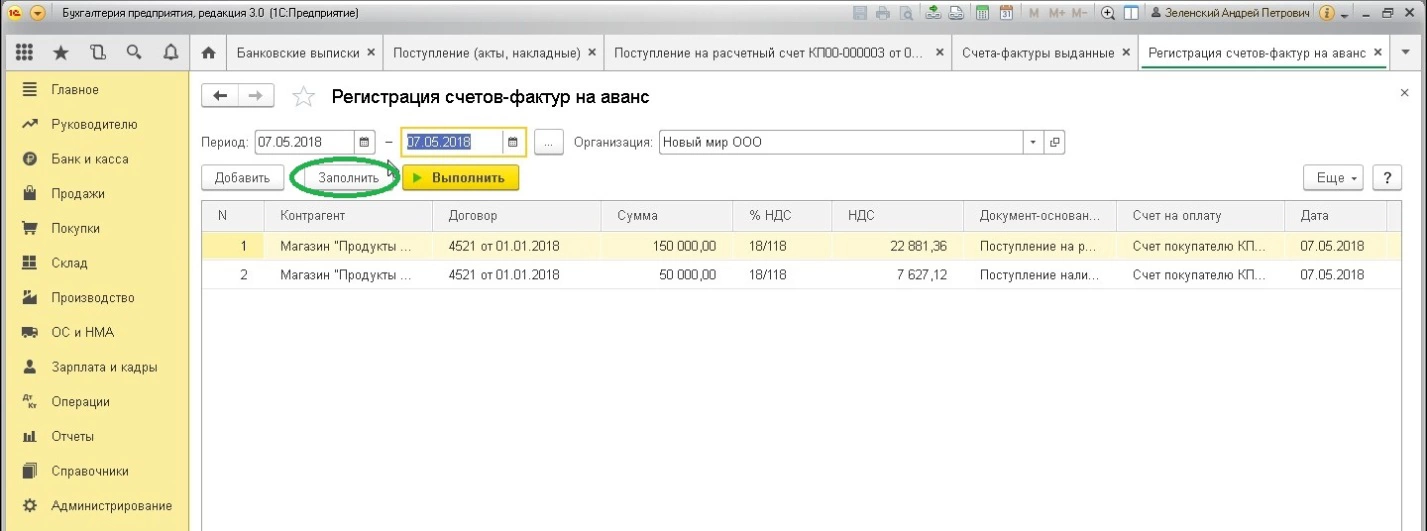Open the Favorites star panel
The width and height of the screenshot is (1427, 531).
[61, 52]
